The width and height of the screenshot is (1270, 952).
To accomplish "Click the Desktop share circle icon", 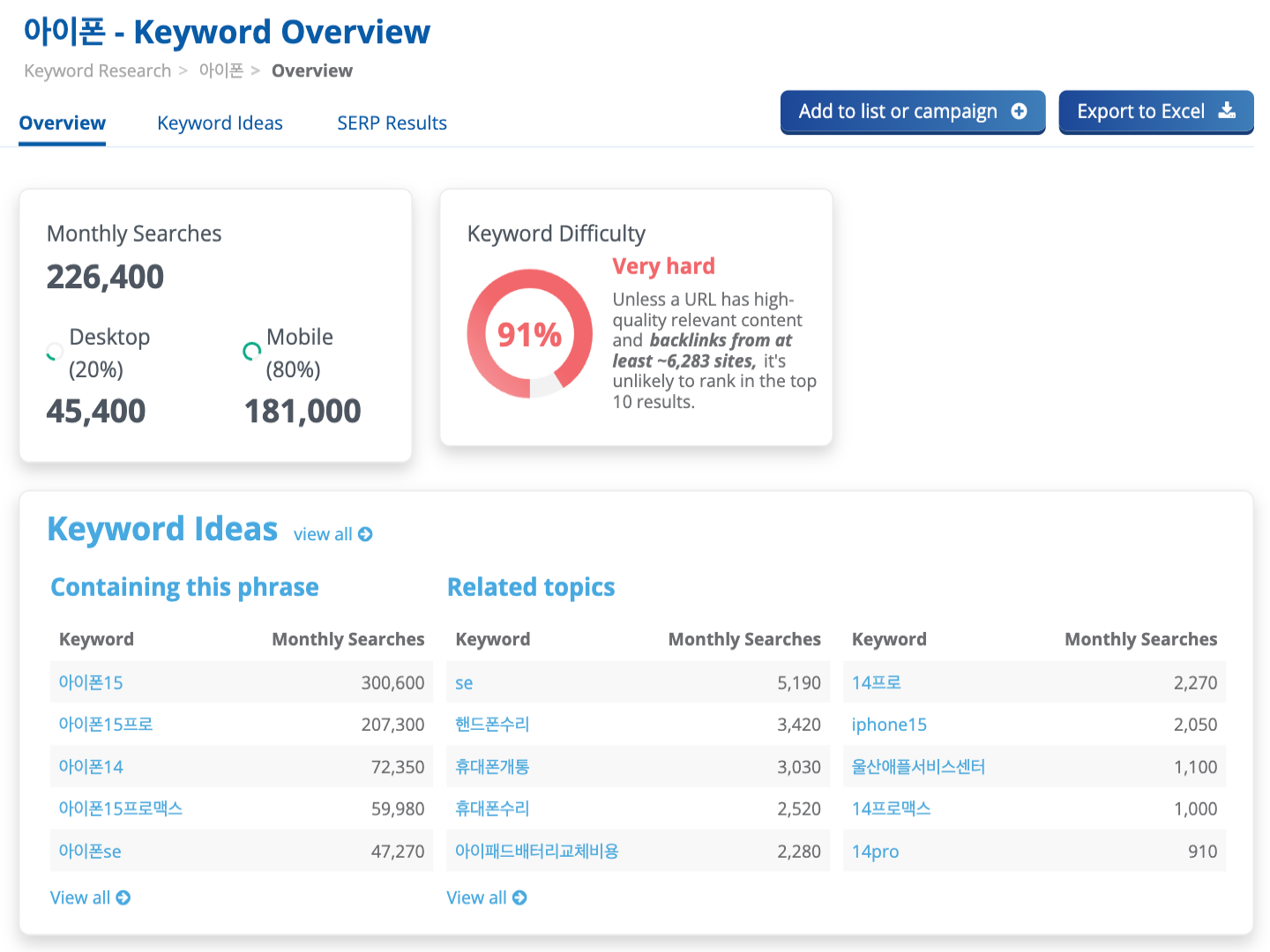I will (x=55, y=353).
